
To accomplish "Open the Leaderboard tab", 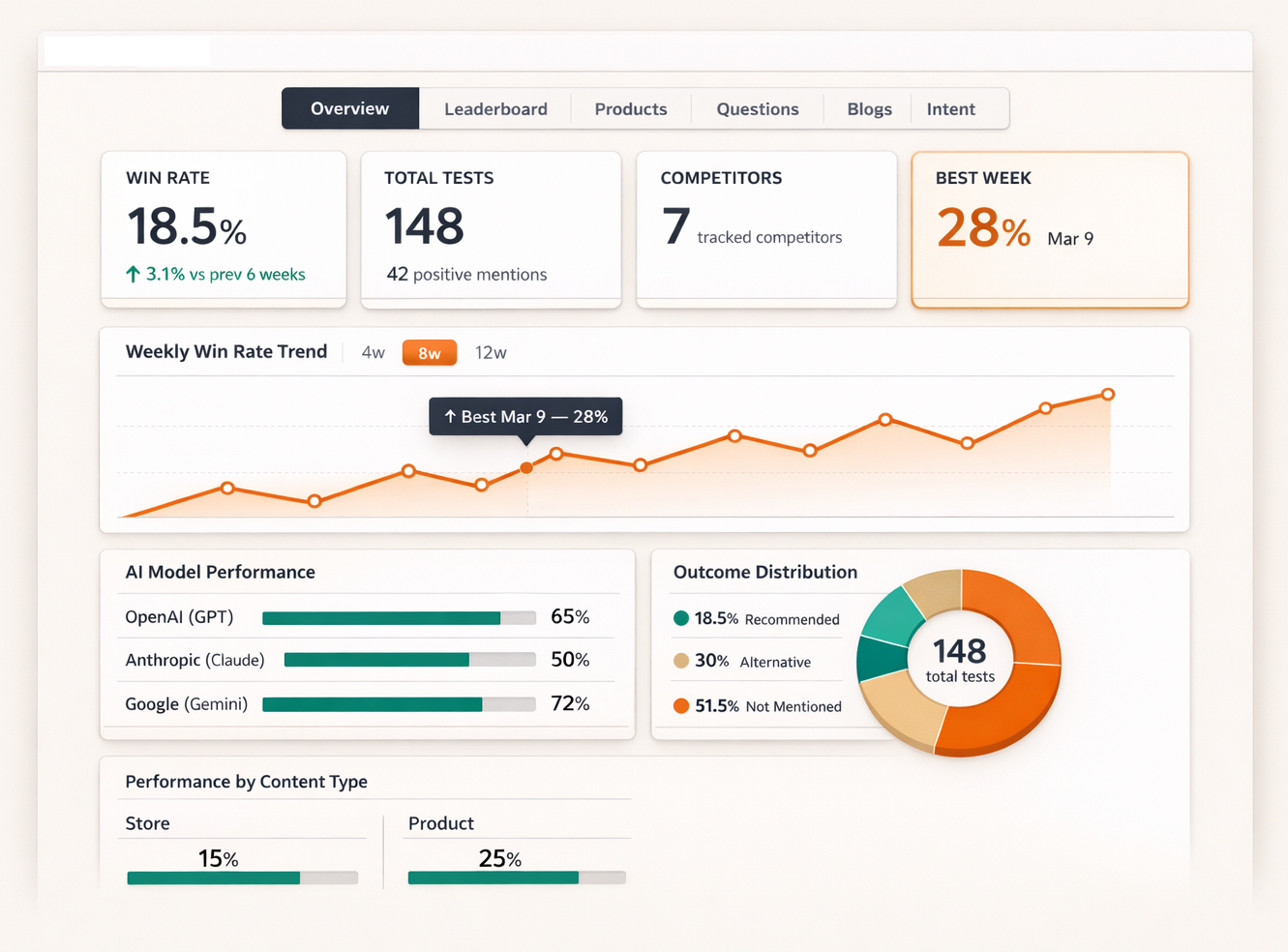I will (495, 109).
